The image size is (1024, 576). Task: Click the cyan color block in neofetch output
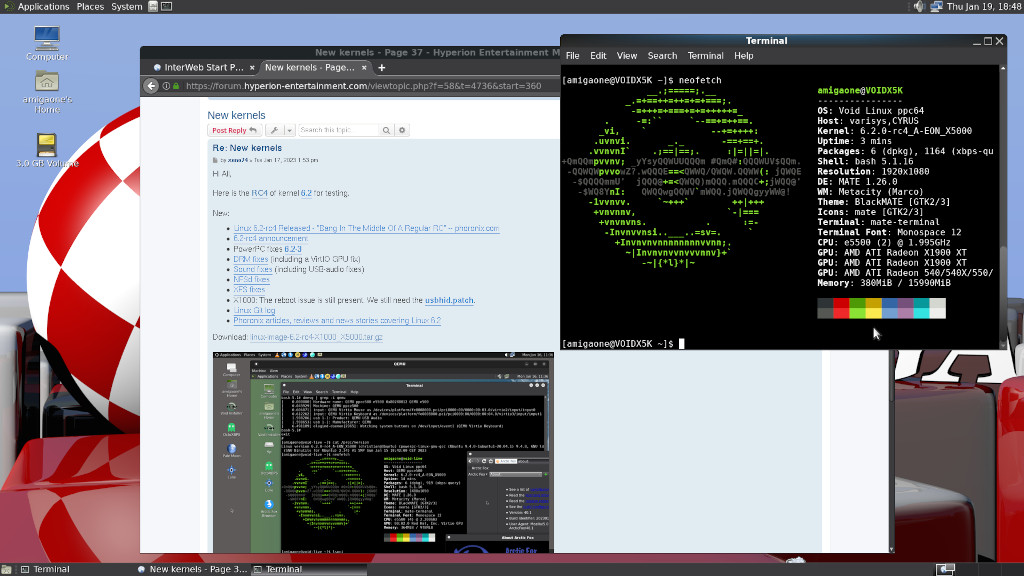click(921, 308)
